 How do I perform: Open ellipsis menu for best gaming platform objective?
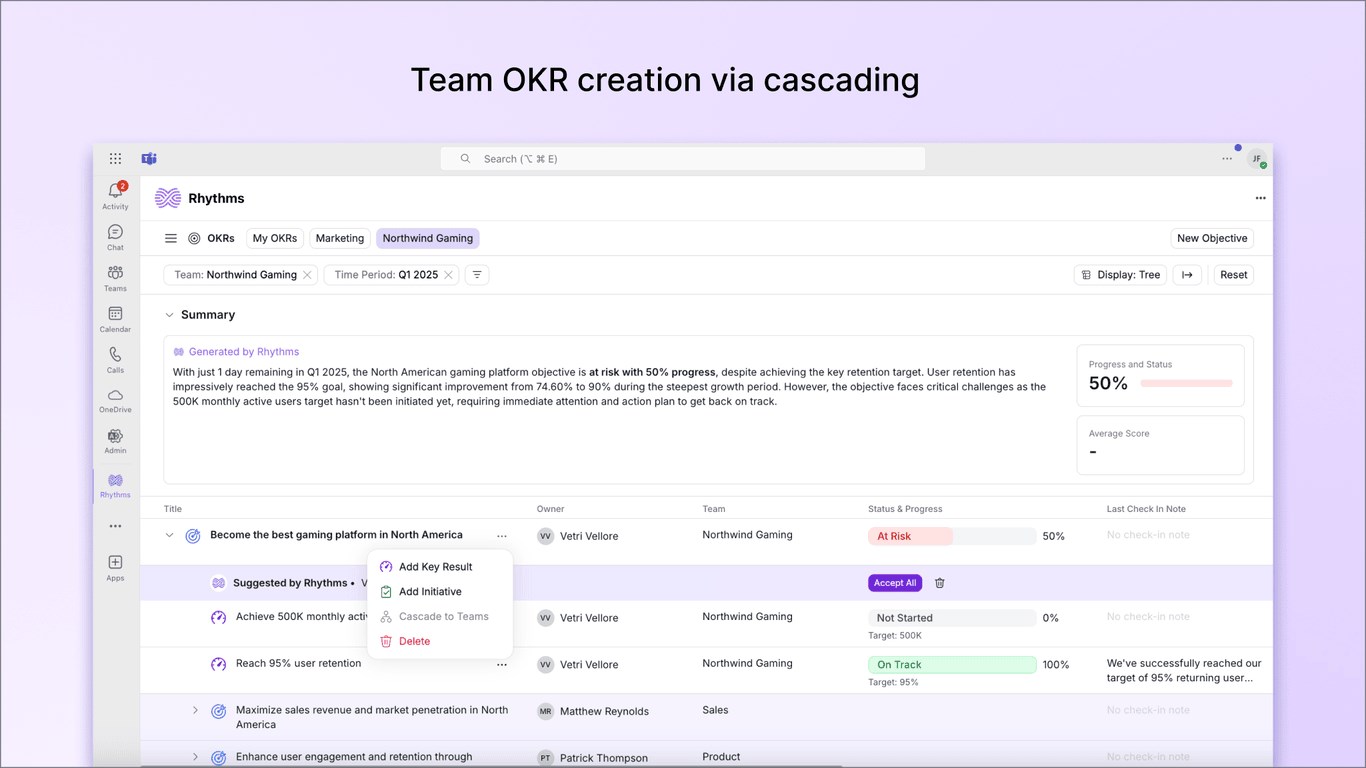[x=502, y=536]
